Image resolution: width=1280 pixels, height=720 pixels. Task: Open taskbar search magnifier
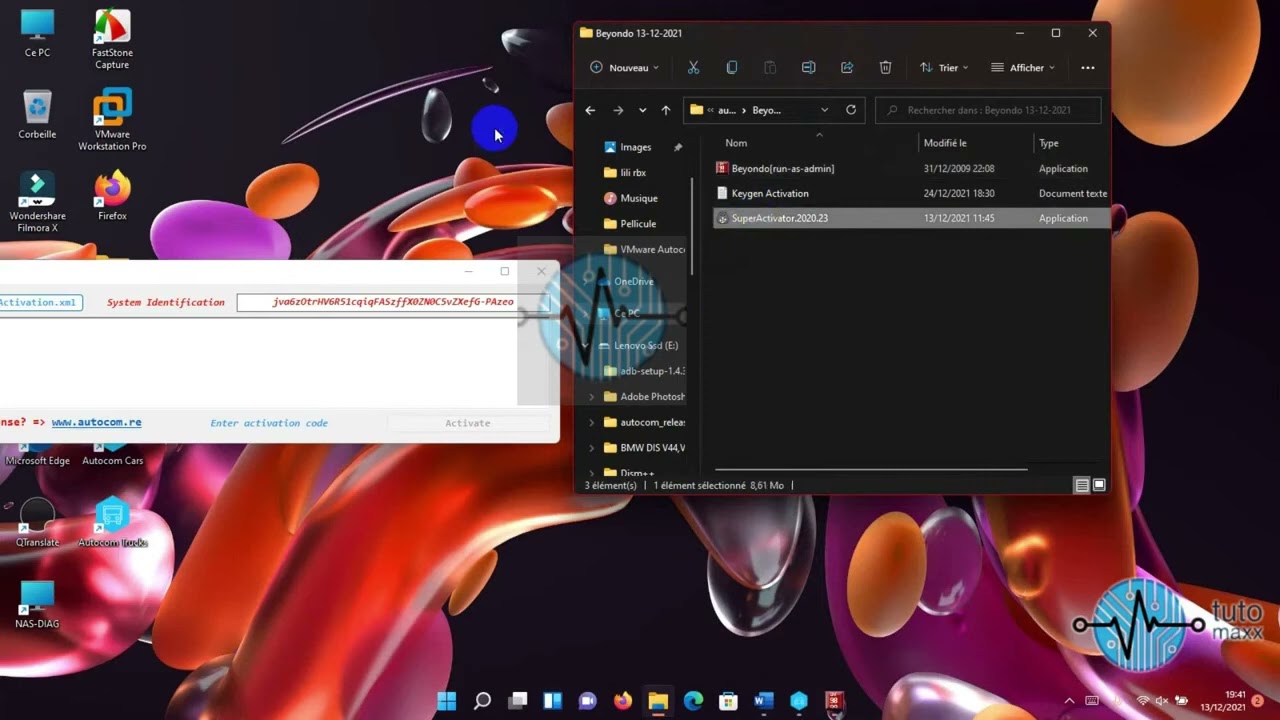pyautogui.click(x=482, y=701)
